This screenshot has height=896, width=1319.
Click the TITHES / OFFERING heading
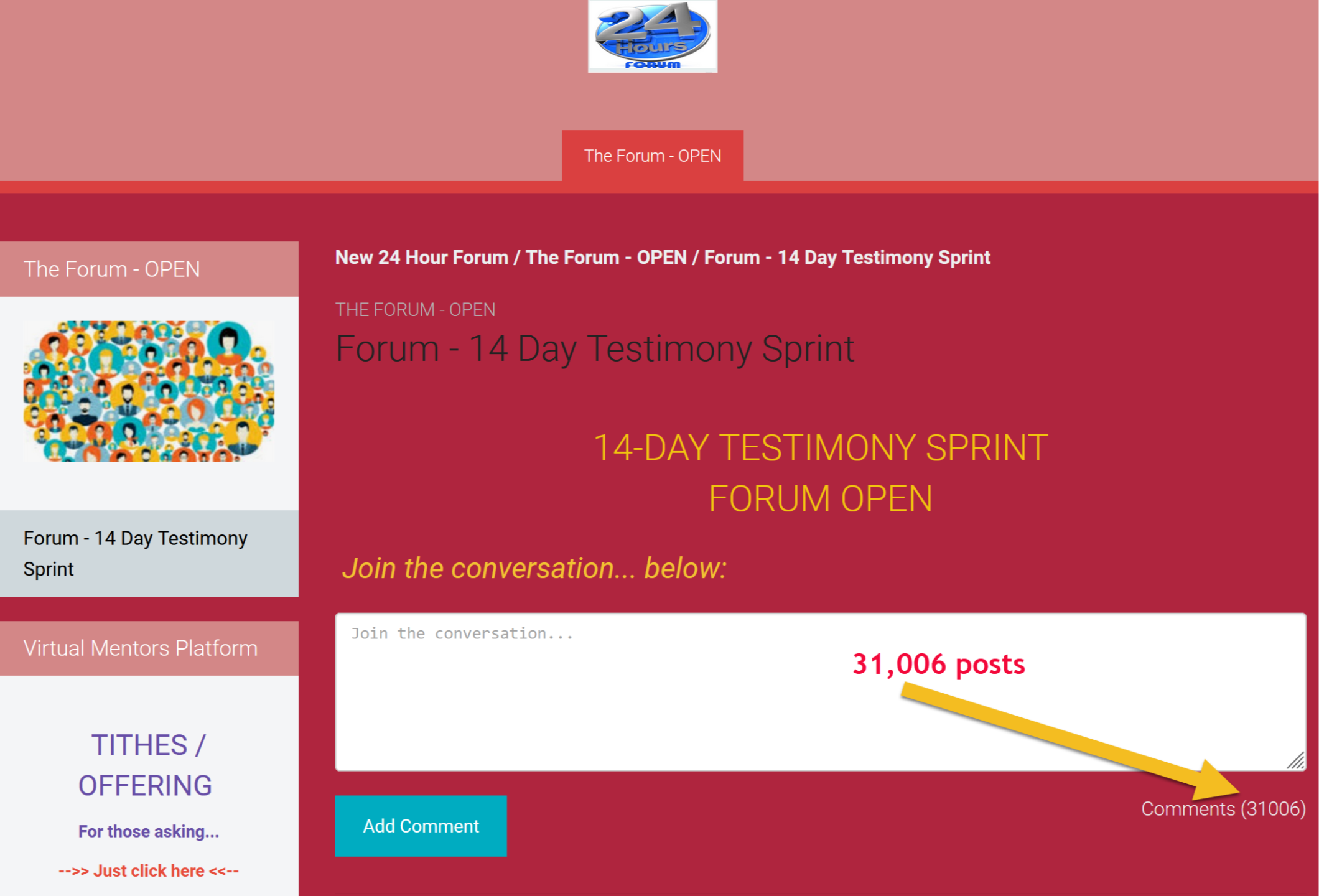pyautogui.click(x=146, y=765)
